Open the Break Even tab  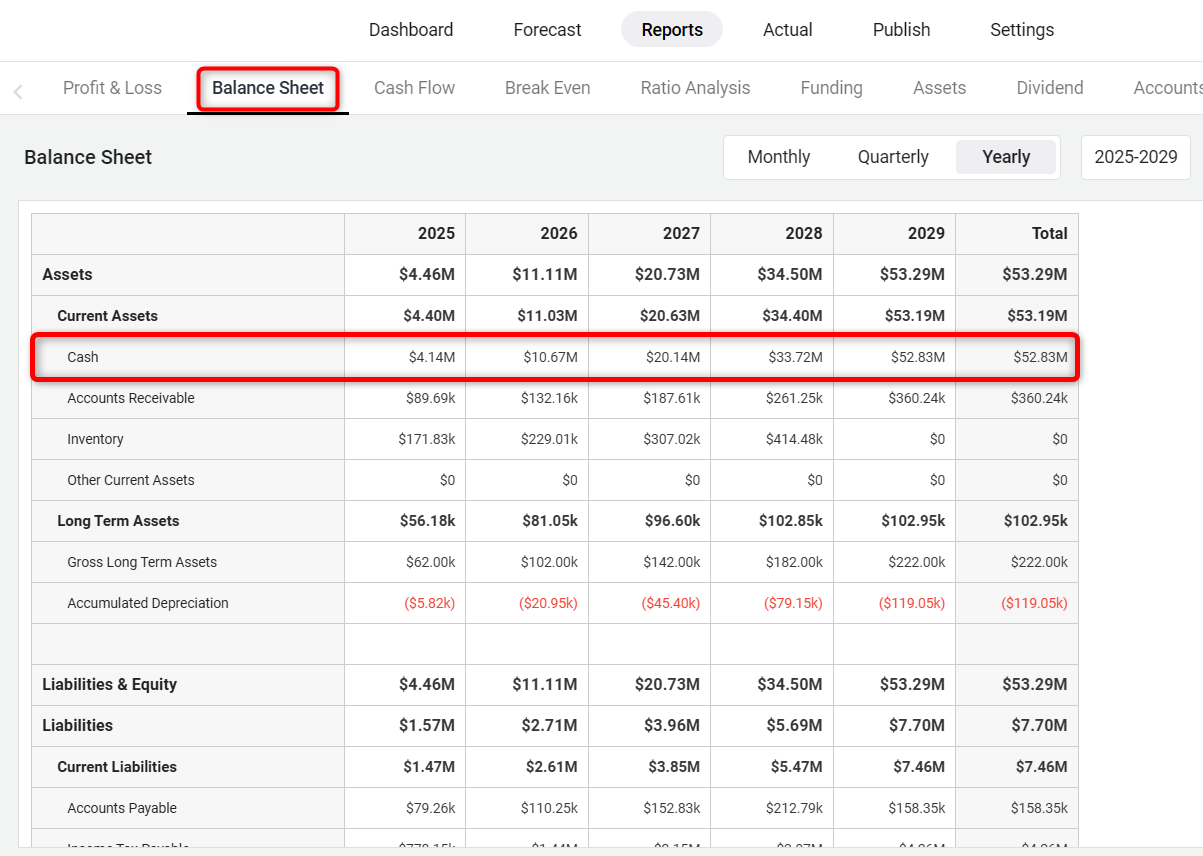(x=547, y=88)
